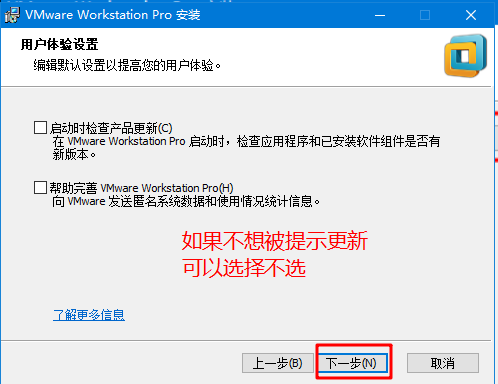This screenshot has height=384, width=498.
Task: Click the VMware Workstation Pro 安装 title text
Action: (x=113, y=15)
